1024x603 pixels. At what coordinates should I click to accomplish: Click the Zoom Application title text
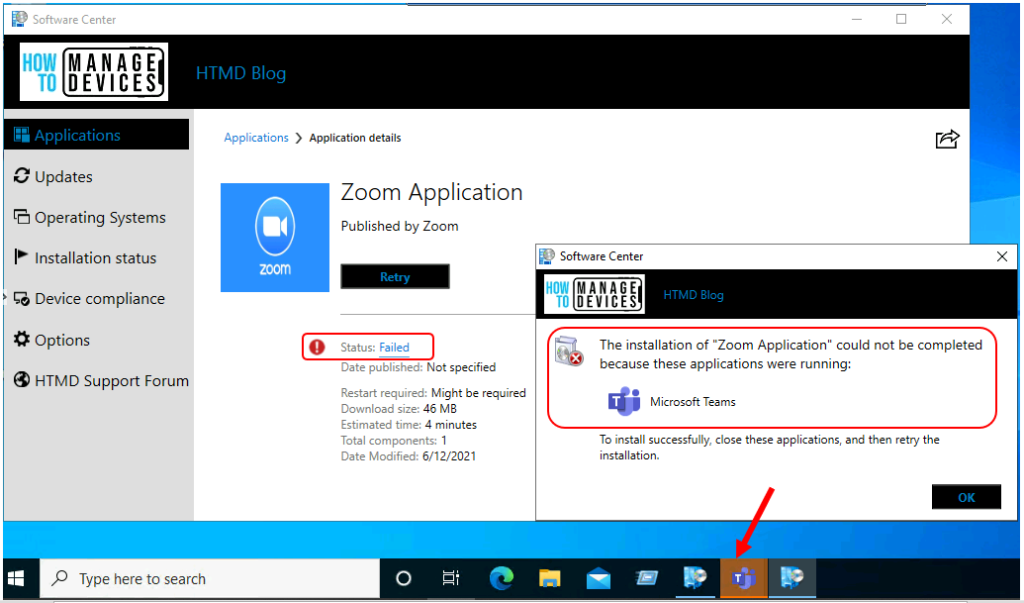(432, 192)
